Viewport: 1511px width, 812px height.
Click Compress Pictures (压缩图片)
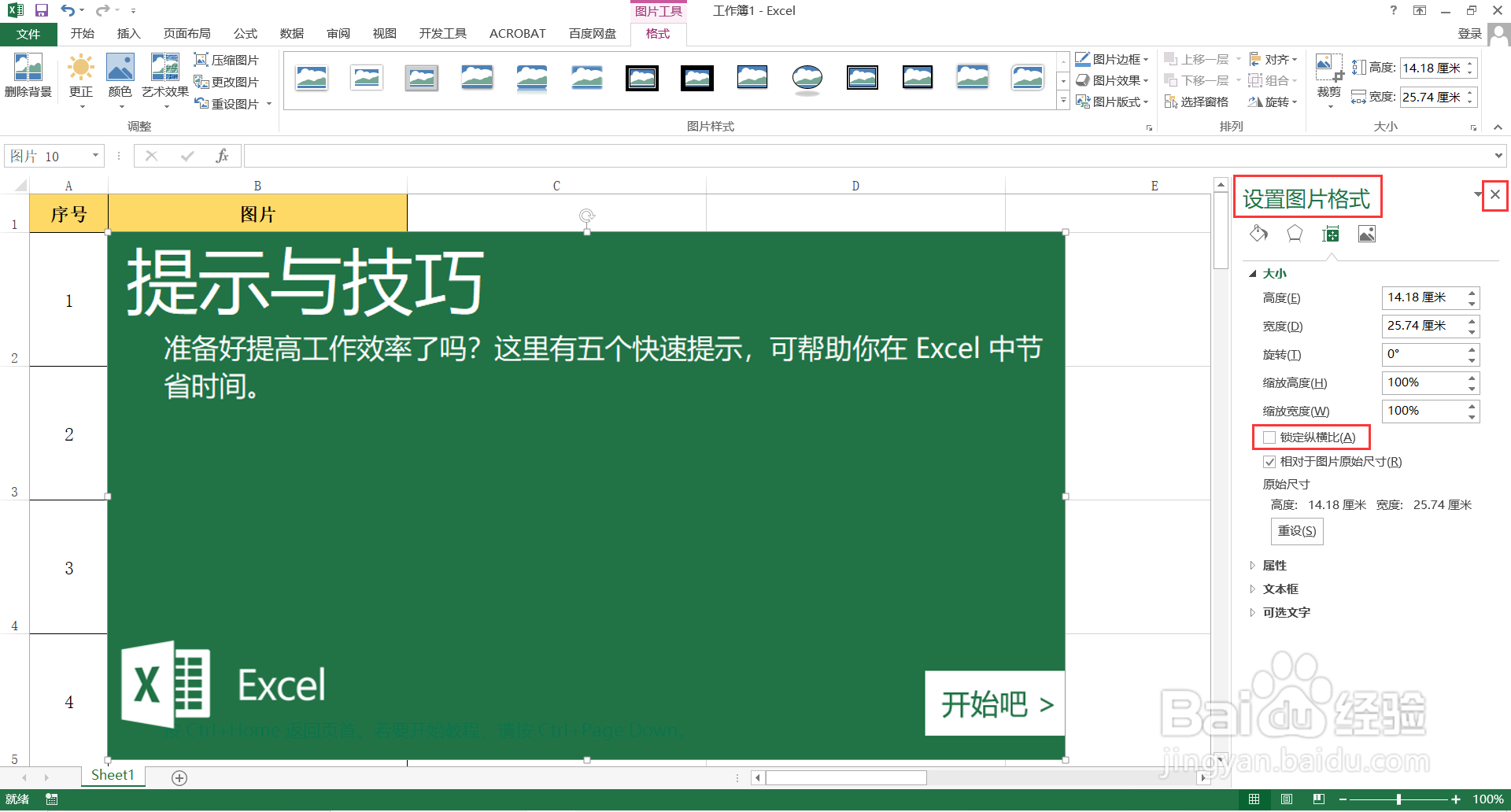click(x=227, y=60)
